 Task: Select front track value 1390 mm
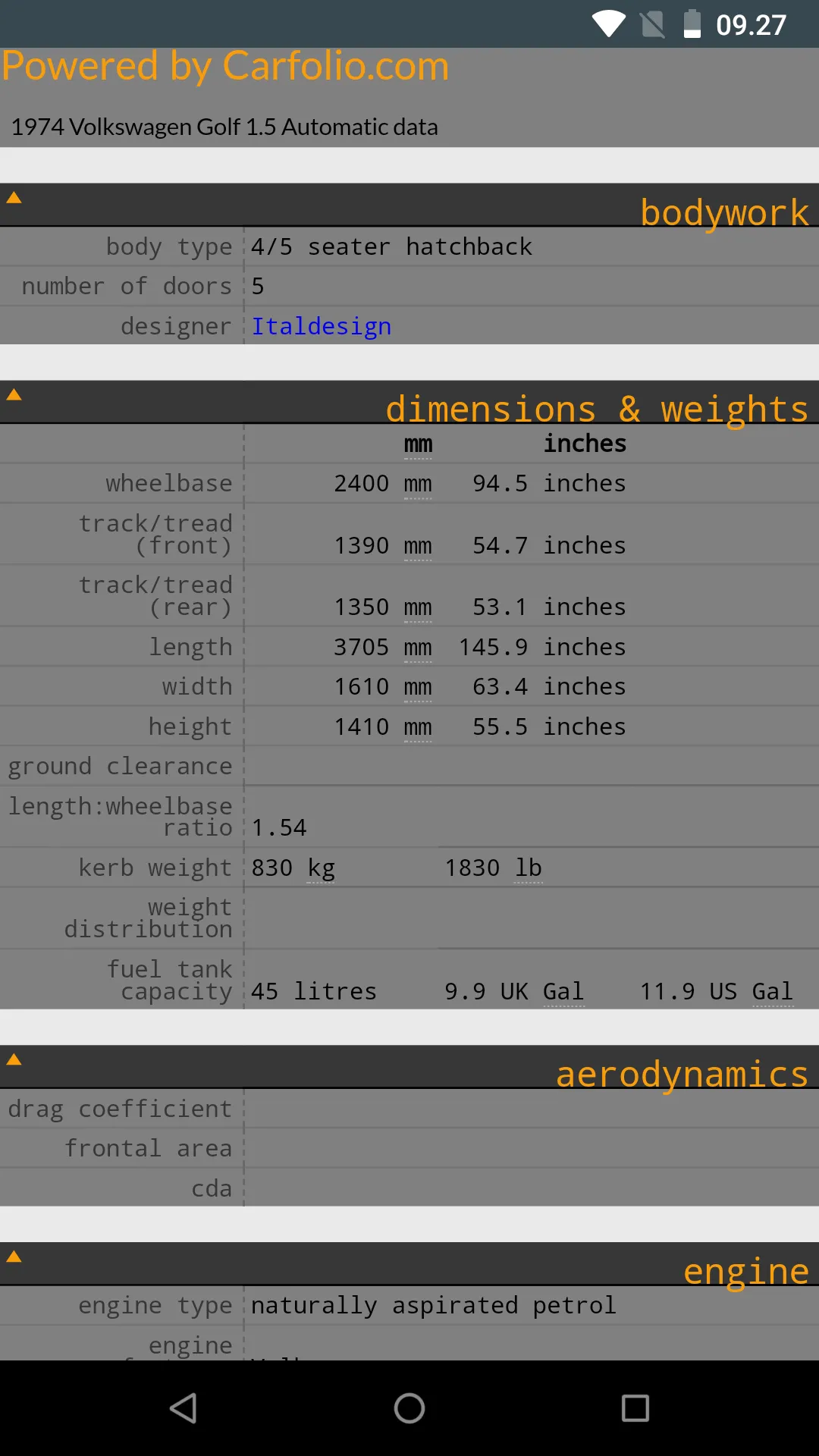(x=383, y=546)
